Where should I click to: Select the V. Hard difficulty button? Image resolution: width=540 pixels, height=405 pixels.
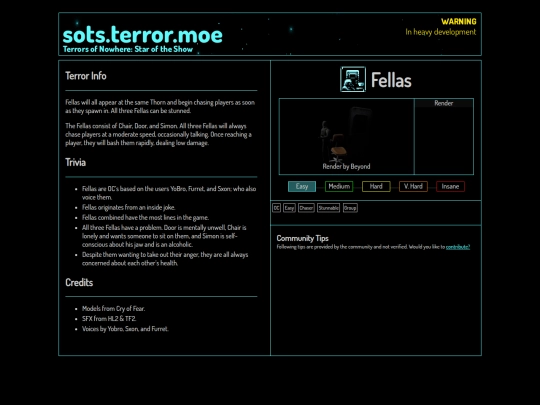[413, 186]
